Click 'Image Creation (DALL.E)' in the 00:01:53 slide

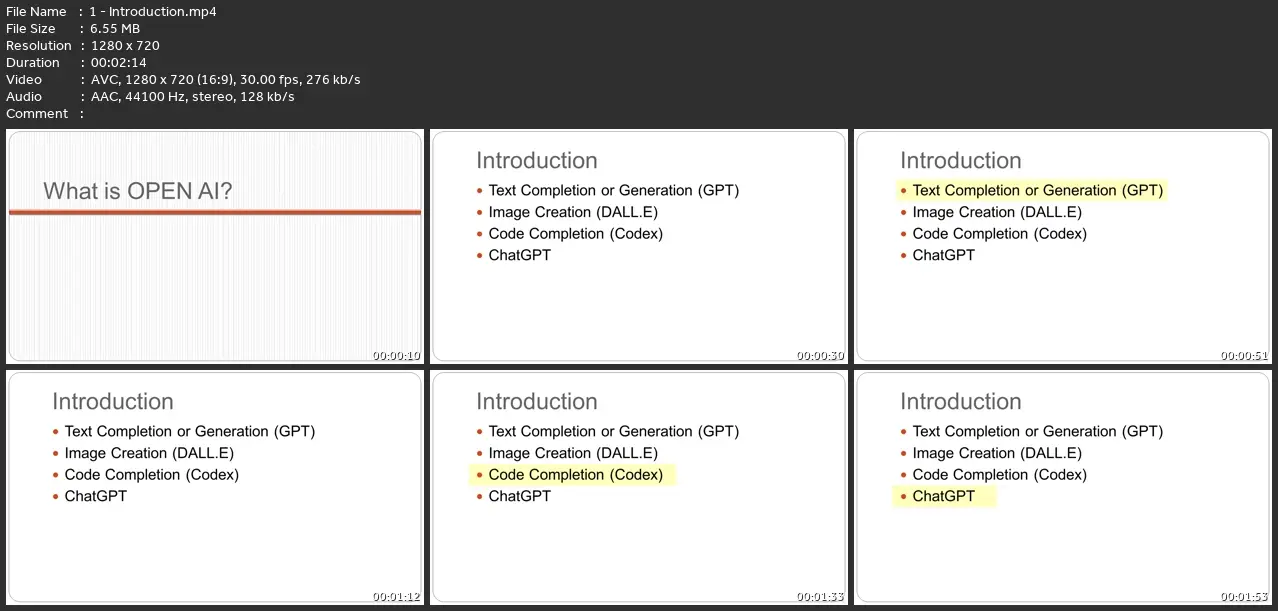coord(998,453)
